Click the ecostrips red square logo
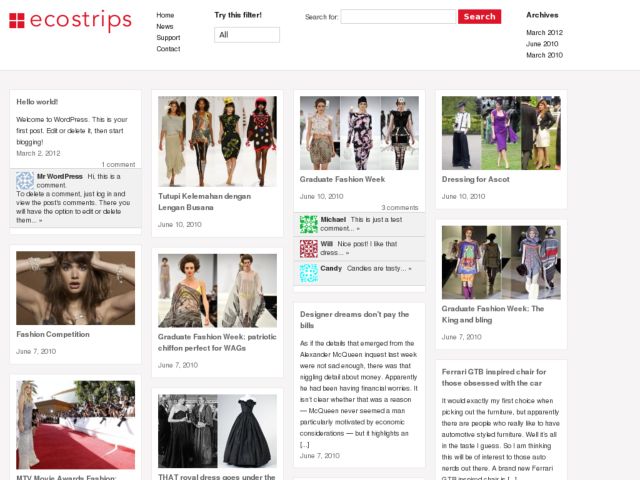The width and height of the screenshot is (640, 480). pos(17,20)
